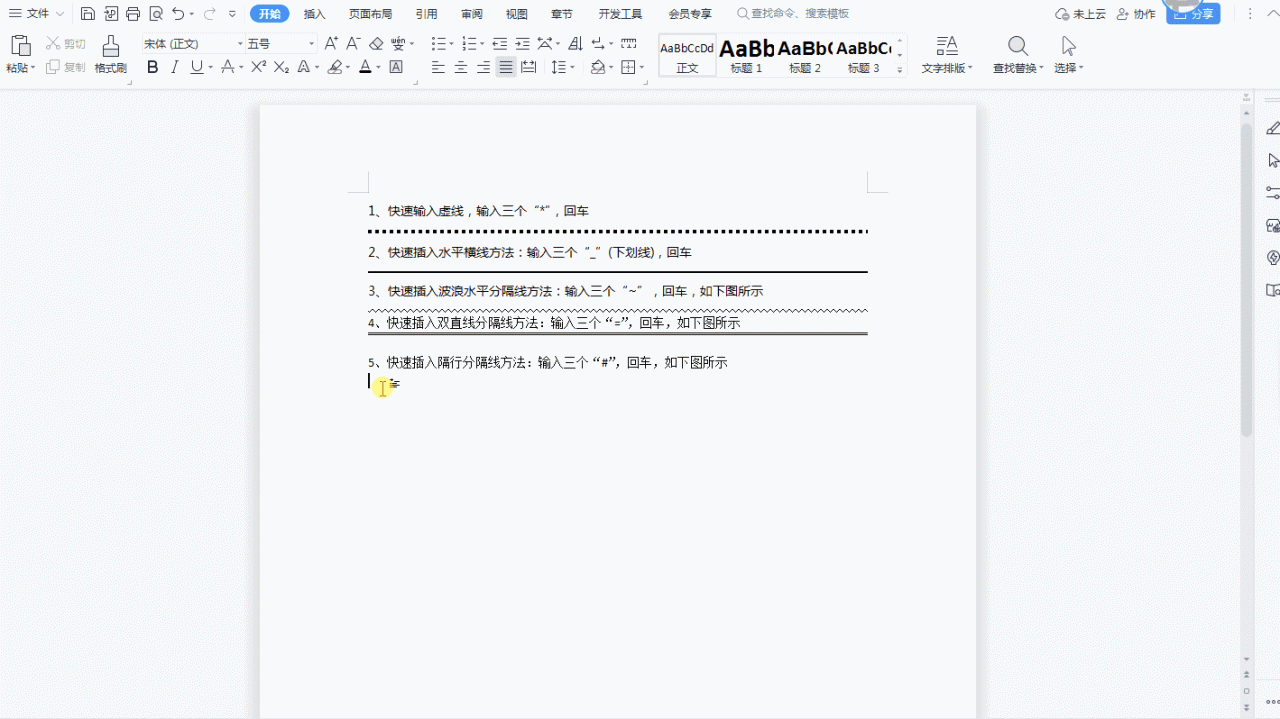The height and width of the screenshot is (719, 1280).
Task: Click the text highlight color button
Action: 335,67
